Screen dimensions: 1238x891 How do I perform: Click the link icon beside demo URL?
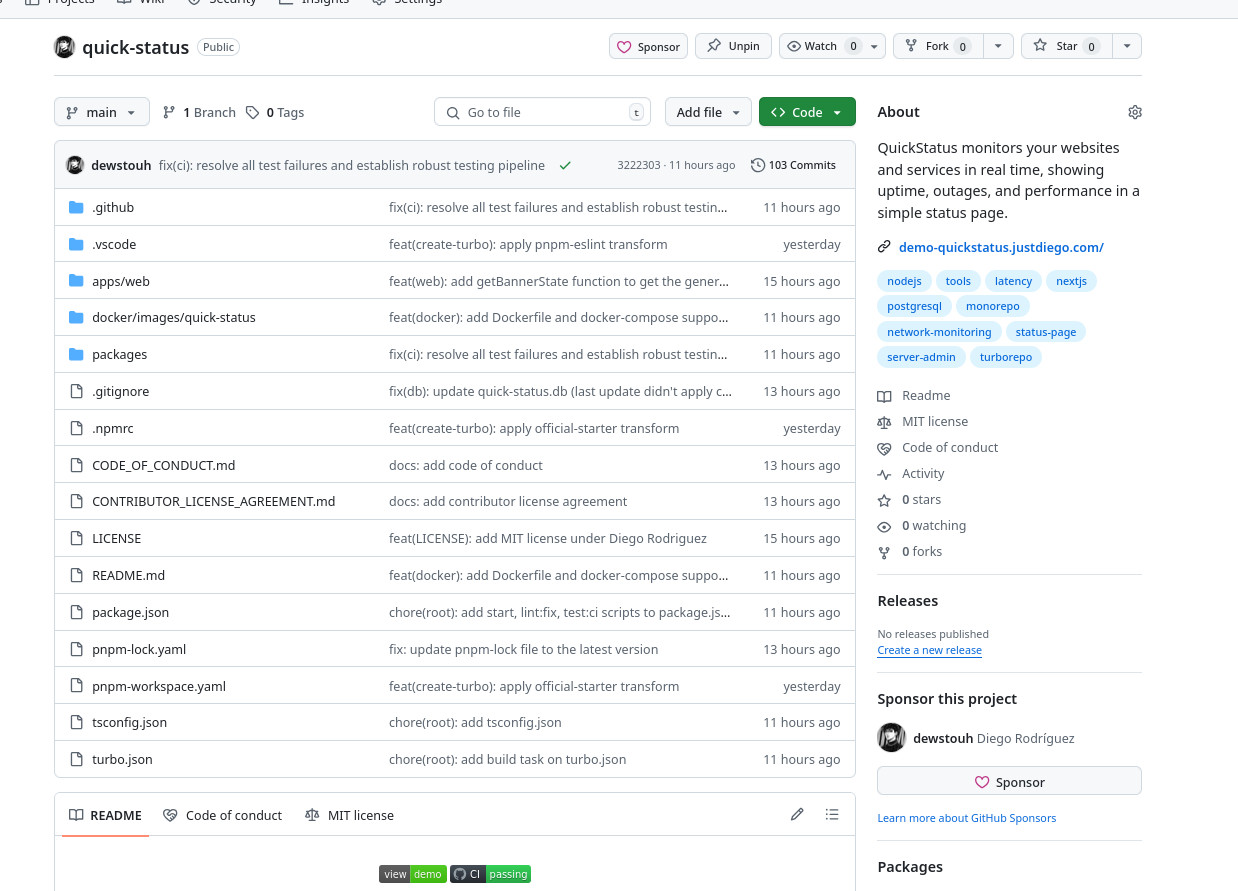coord(884,247)
